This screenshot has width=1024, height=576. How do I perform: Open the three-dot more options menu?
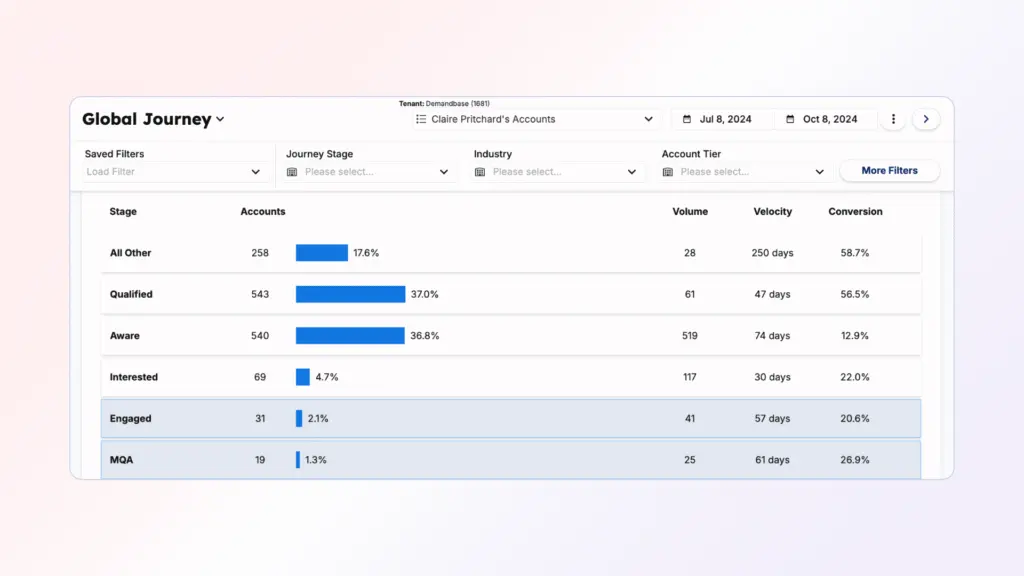[893, 119]
